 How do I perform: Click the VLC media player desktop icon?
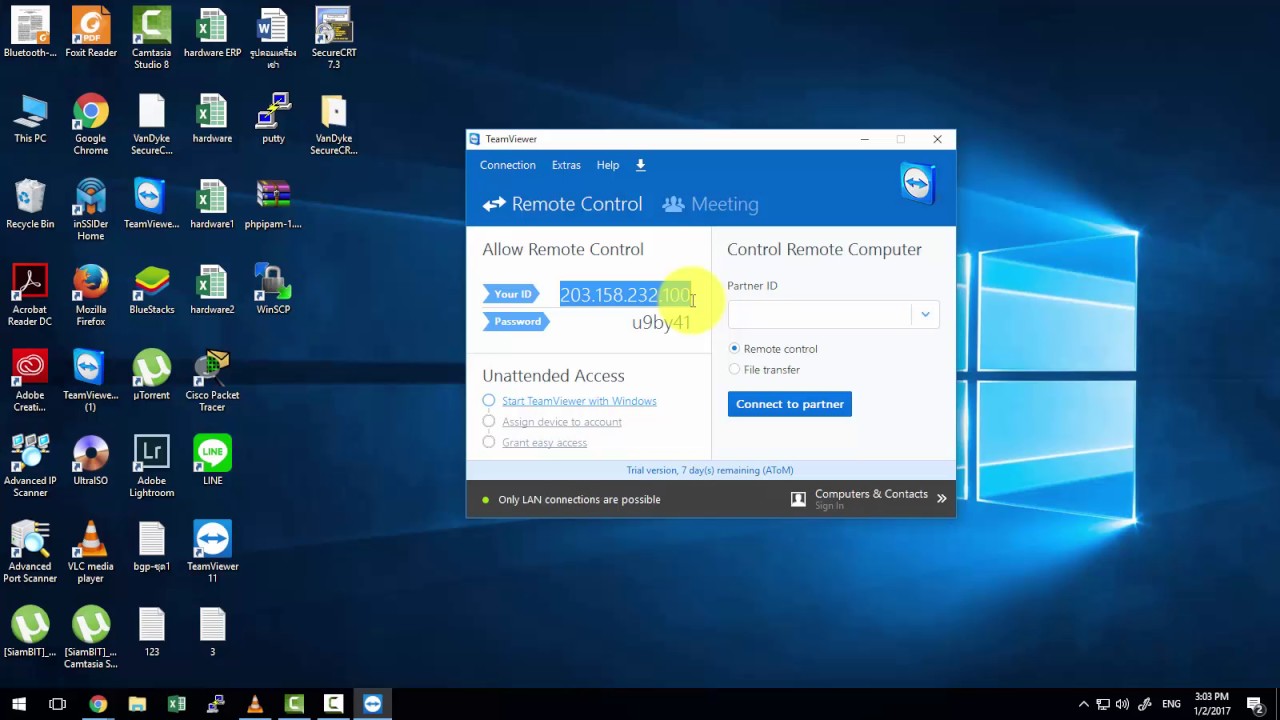point(91,552)
